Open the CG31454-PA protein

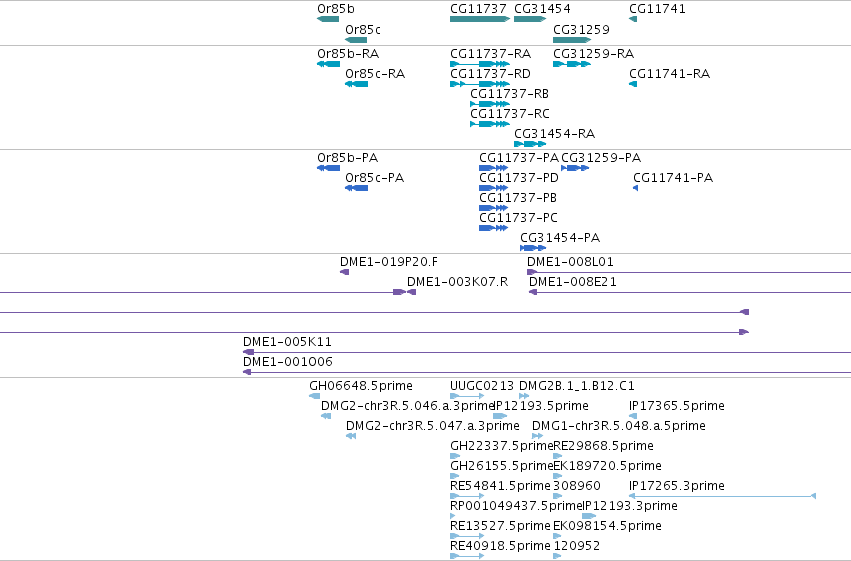533,248
